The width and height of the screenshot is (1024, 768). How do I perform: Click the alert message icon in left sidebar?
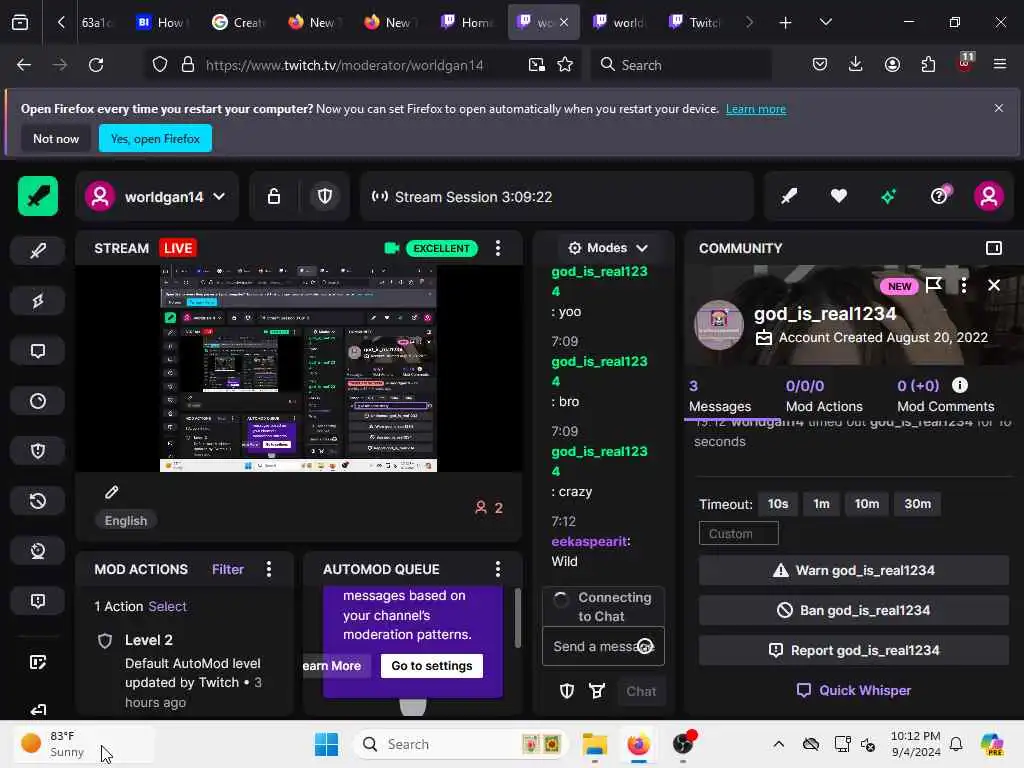38,601
